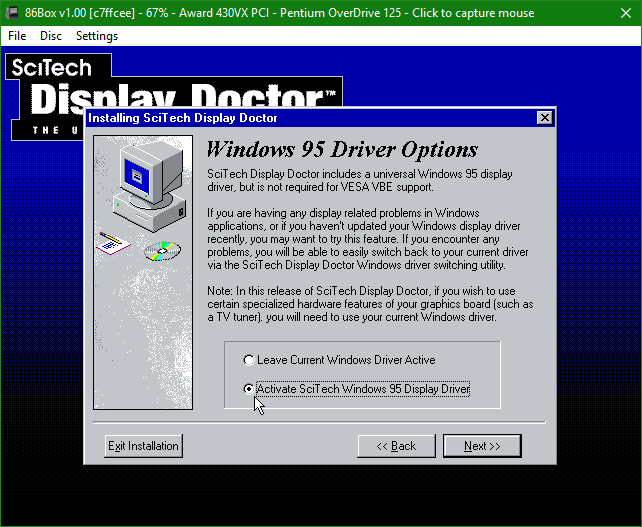Click the CD disc picture in side panel

(163, 251)
